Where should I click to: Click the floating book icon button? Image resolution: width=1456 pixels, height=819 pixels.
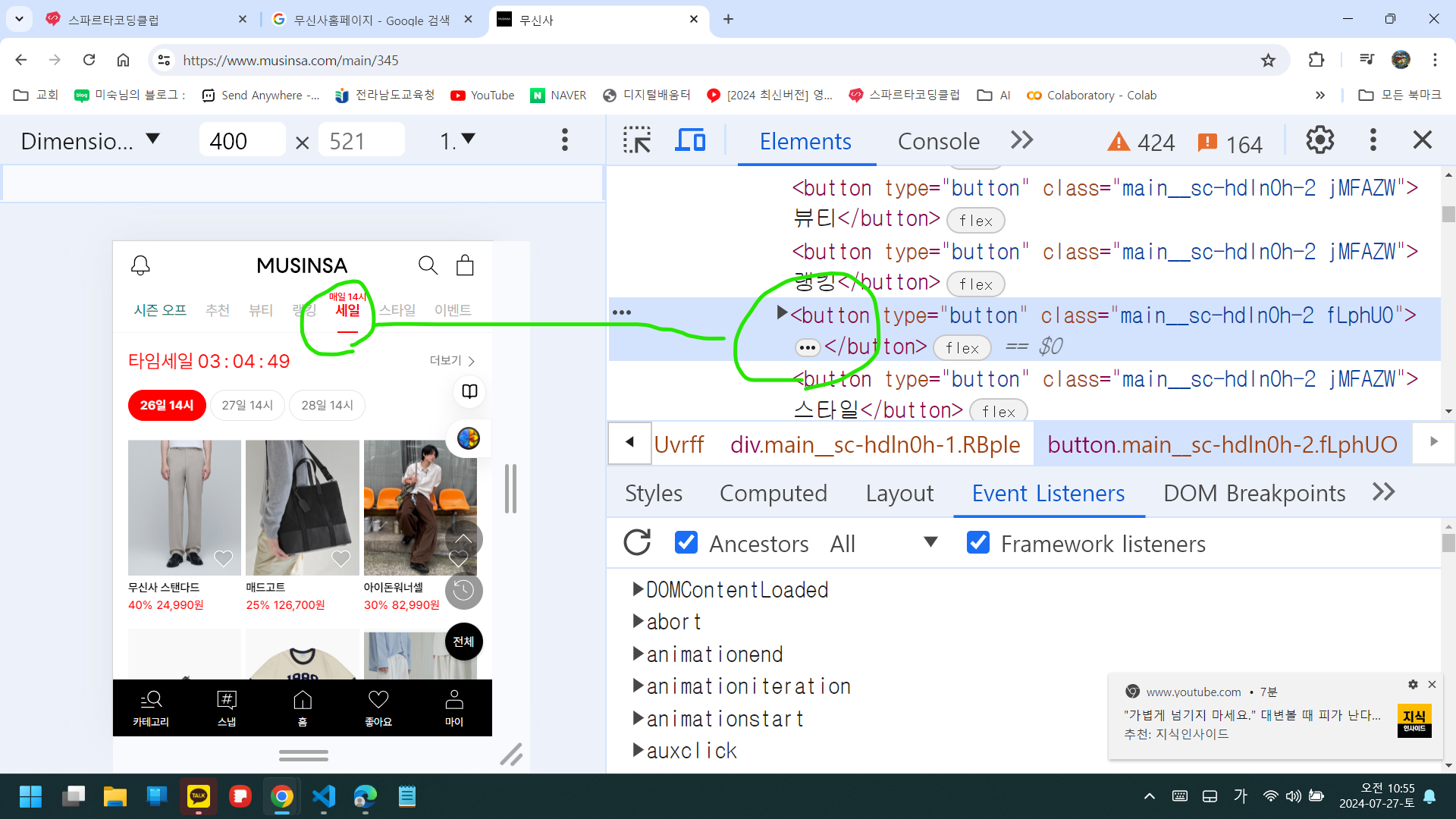pos(469,391)
